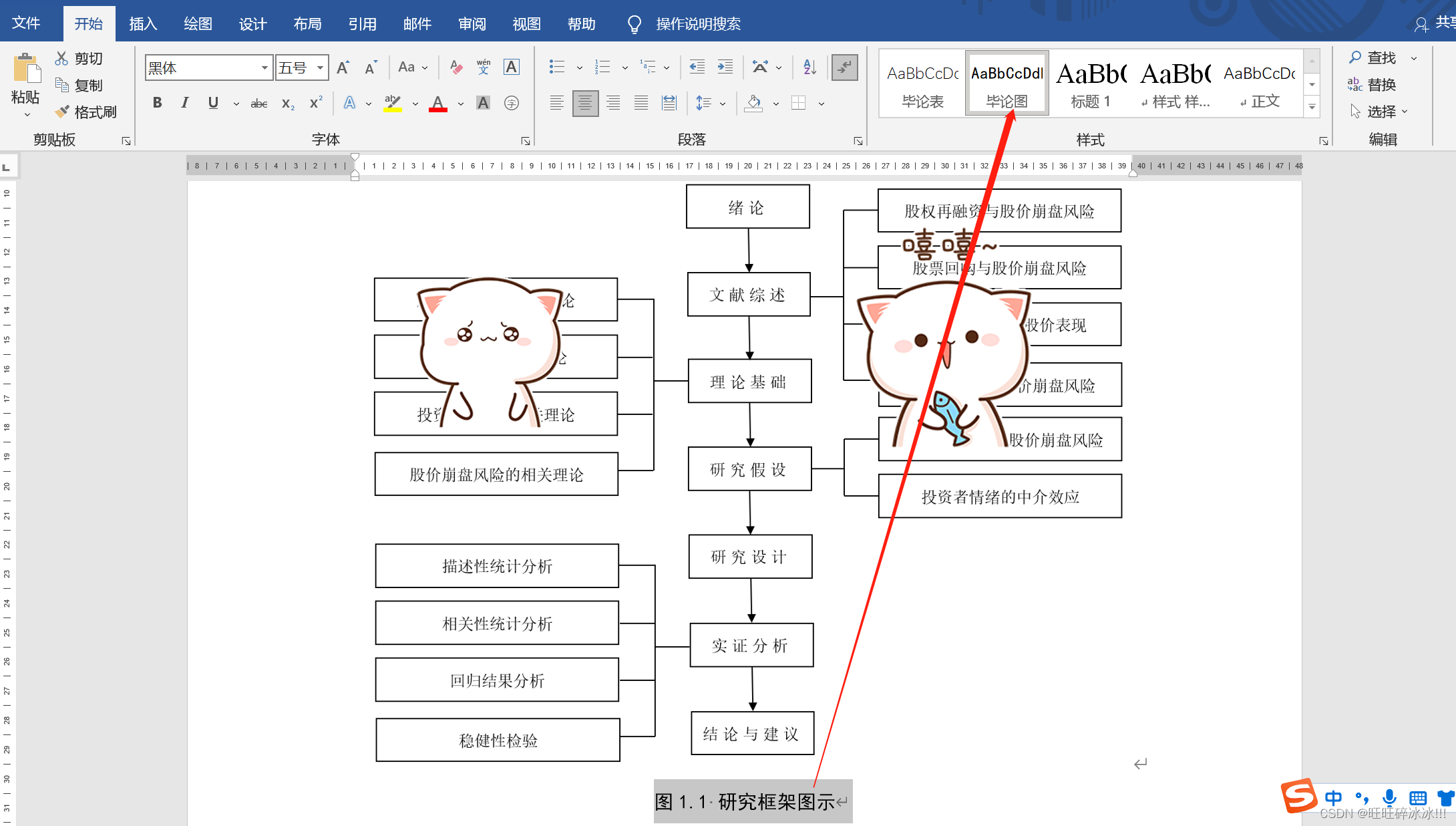Open Sogou soft keyboard icon

pyautogui.click(x=1417, y=798)
